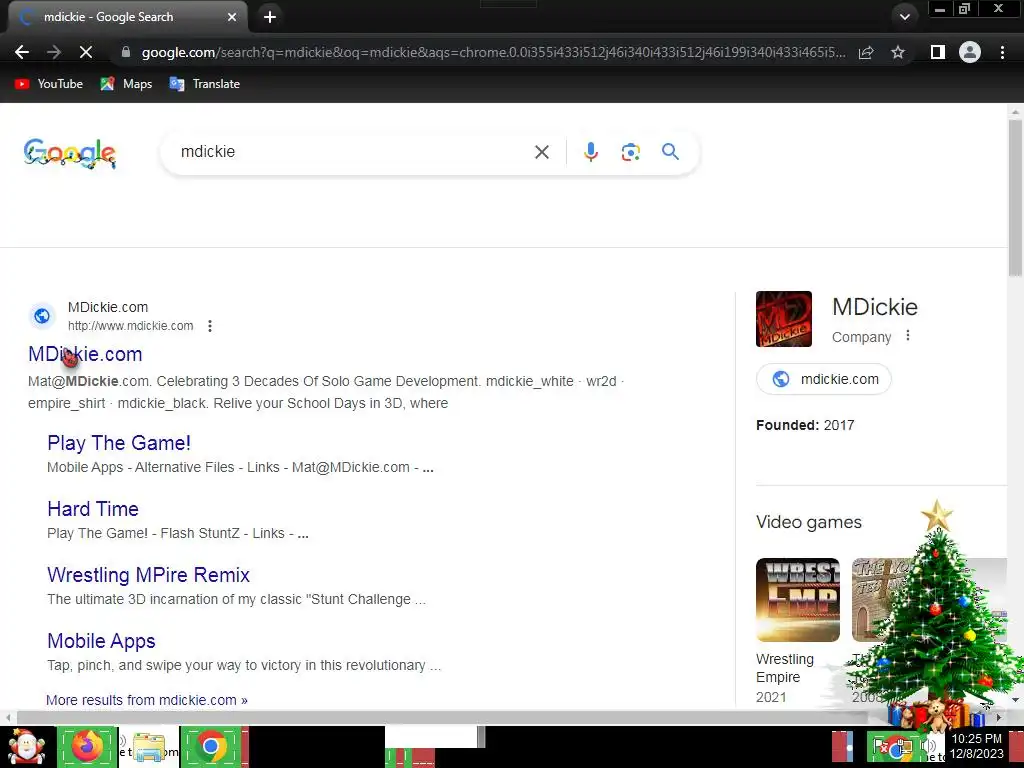Open the MDickie.com result title link

tap(85, 354)
